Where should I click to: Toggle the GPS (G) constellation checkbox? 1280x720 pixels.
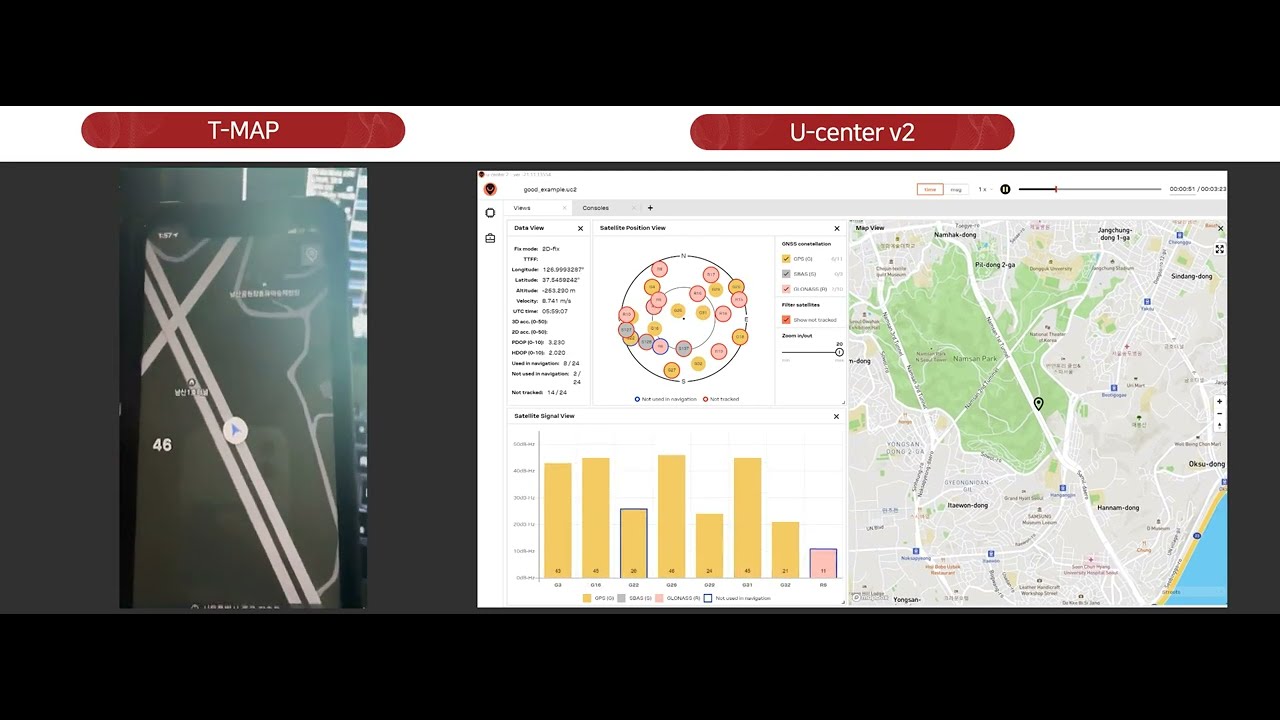(786, 259)
